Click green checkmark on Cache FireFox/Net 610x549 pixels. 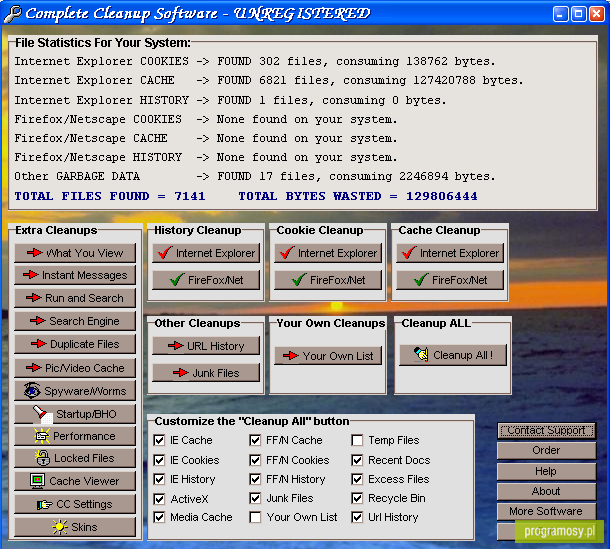coord(421,279)
